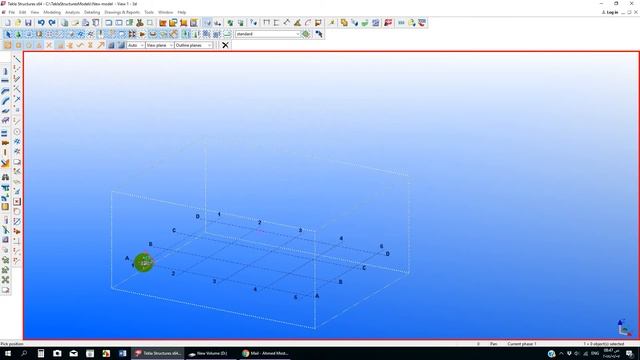Click the black X icon beside Outline planes
640x360 pixels.
[225, 45]
